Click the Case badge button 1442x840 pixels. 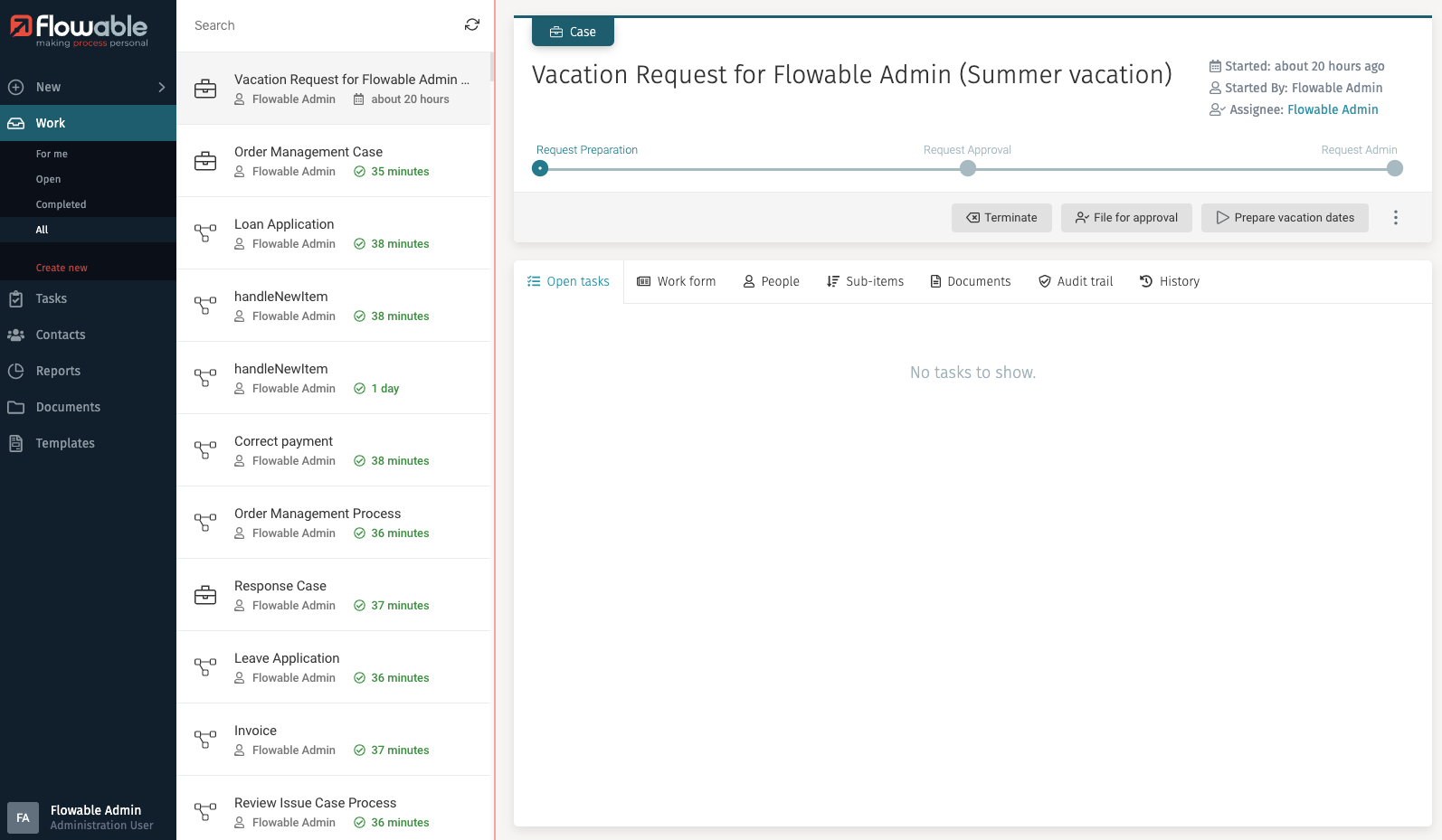click(x=573, y=32)
